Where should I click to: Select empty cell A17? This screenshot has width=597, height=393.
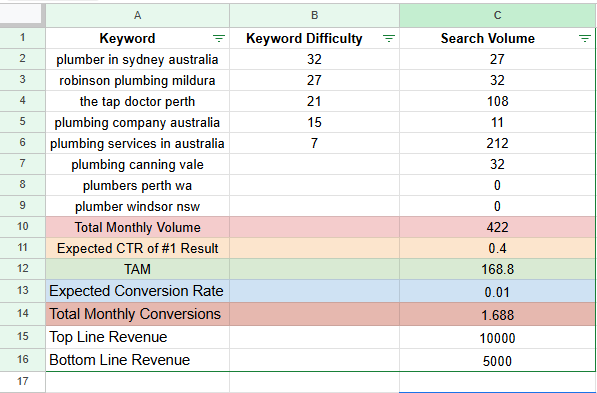click(x=137, y=382)
